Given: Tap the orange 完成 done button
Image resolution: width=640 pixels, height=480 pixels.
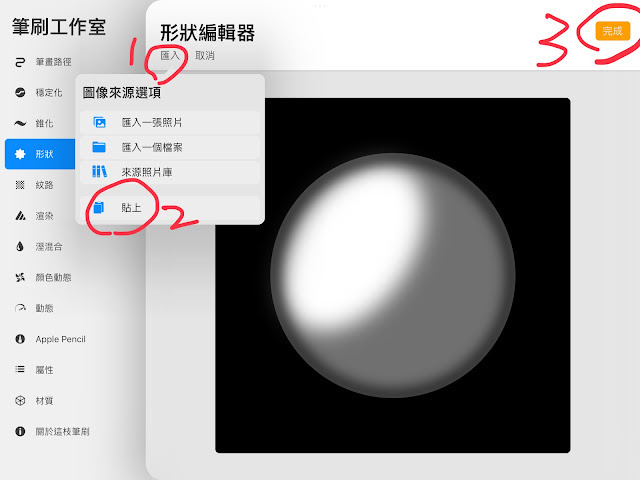Looking at the screenshot, I should tap(612, 31).
